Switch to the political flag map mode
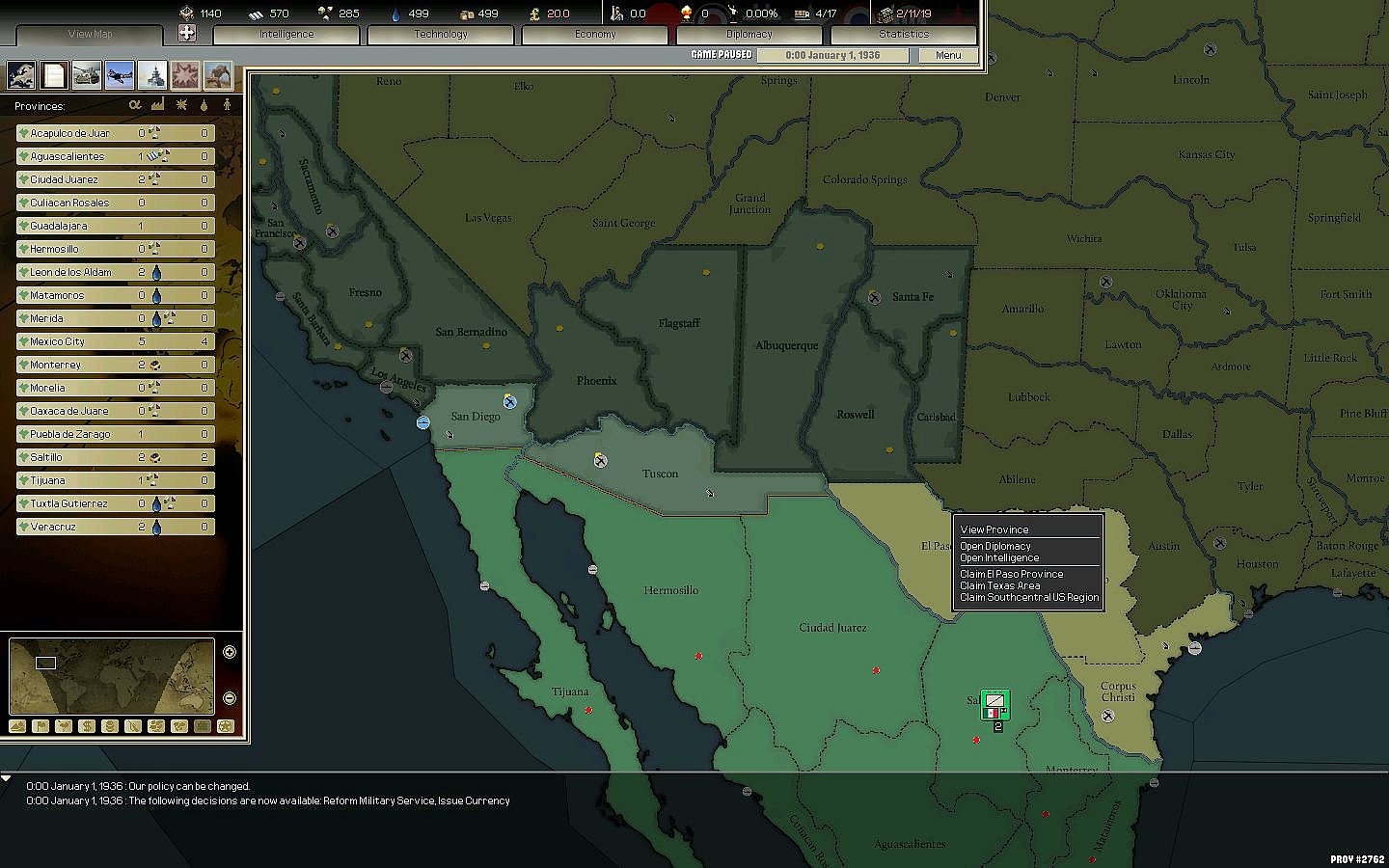This screenshot has height=868, width=1389. tap(41, 726)
